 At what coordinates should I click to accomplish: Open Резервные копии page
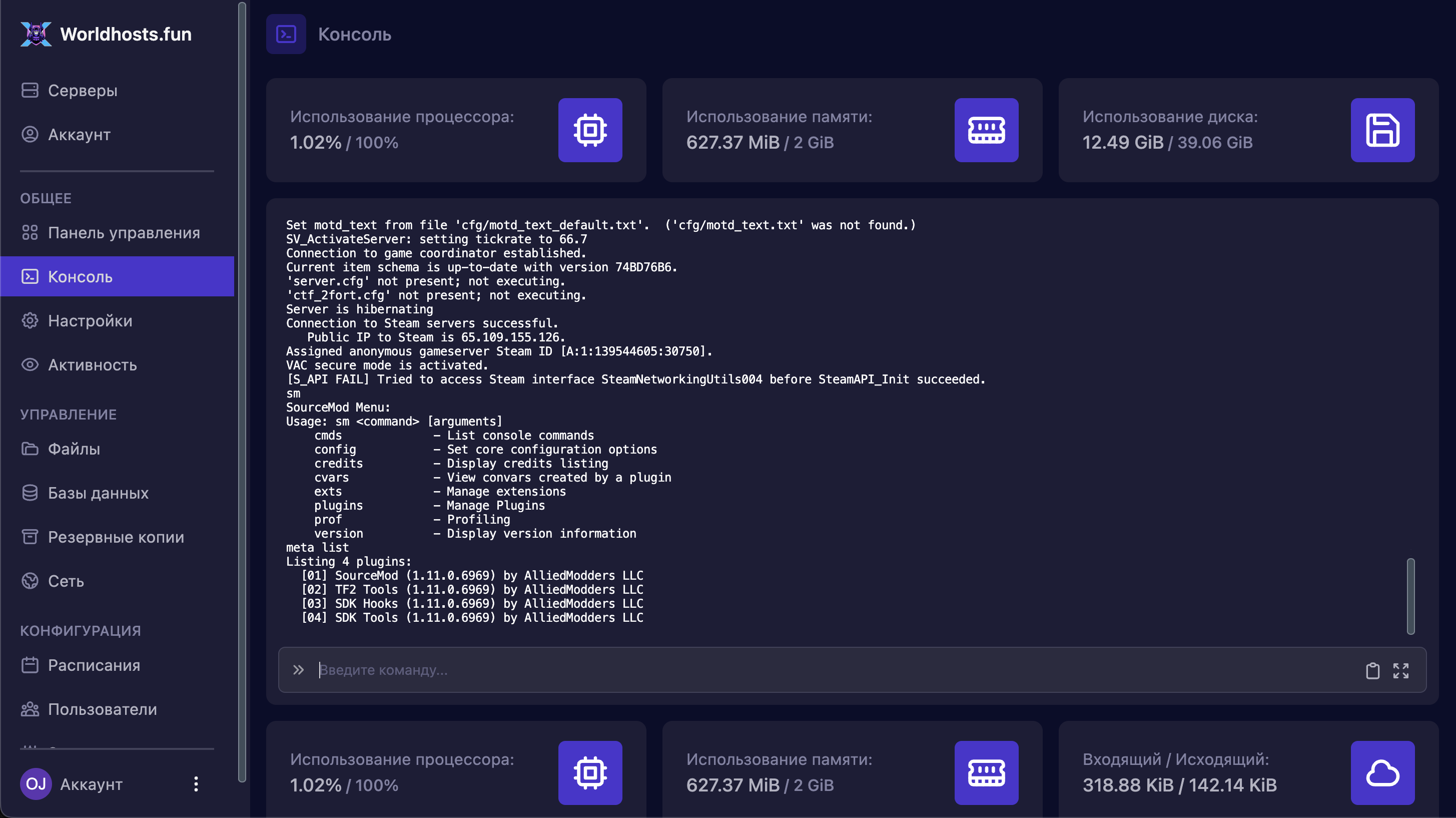point(116,537)
